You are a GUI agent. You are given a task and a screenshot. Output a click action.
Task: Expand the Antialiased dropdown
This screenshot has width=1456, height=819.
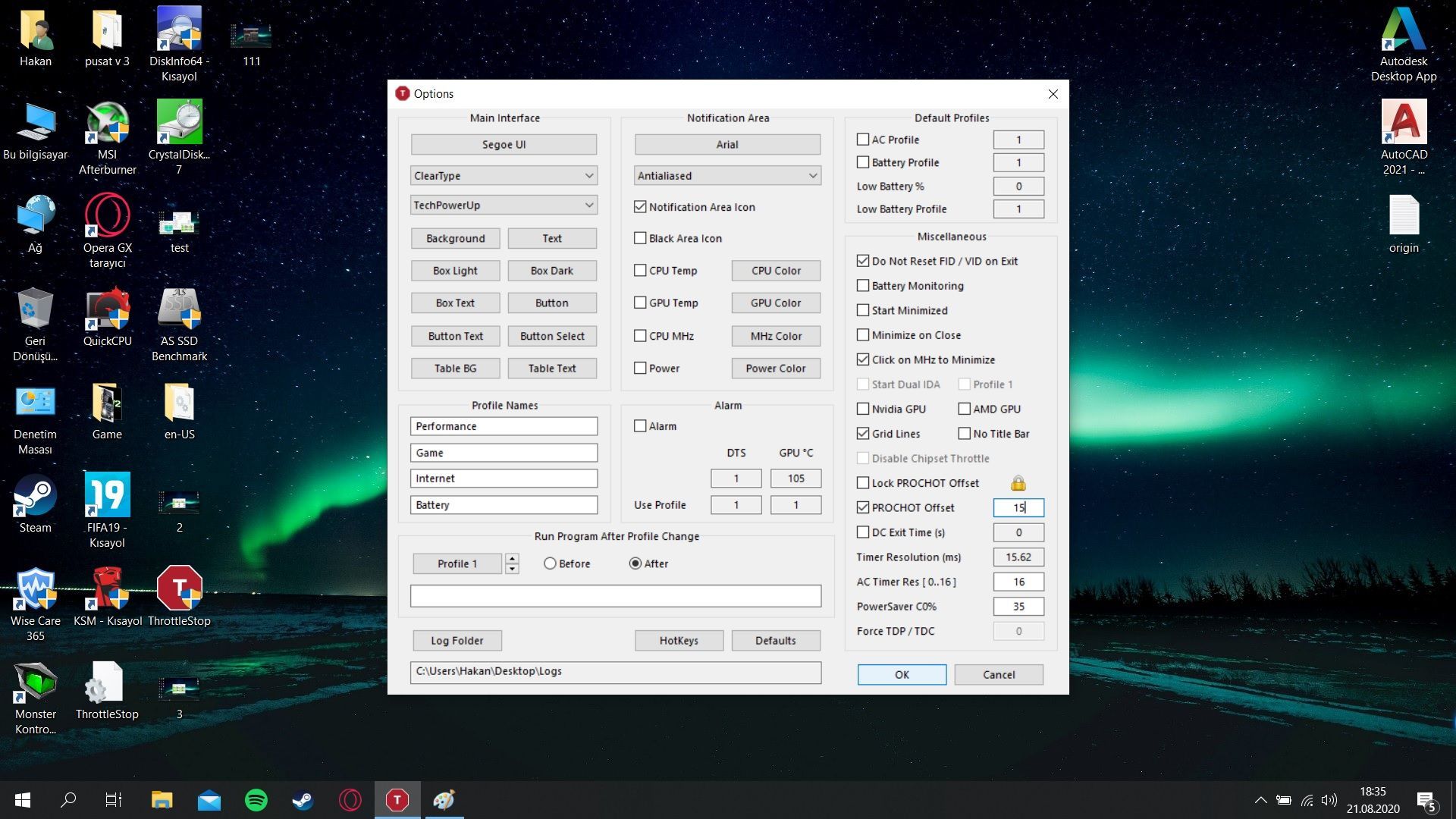(x=726, y=176)
